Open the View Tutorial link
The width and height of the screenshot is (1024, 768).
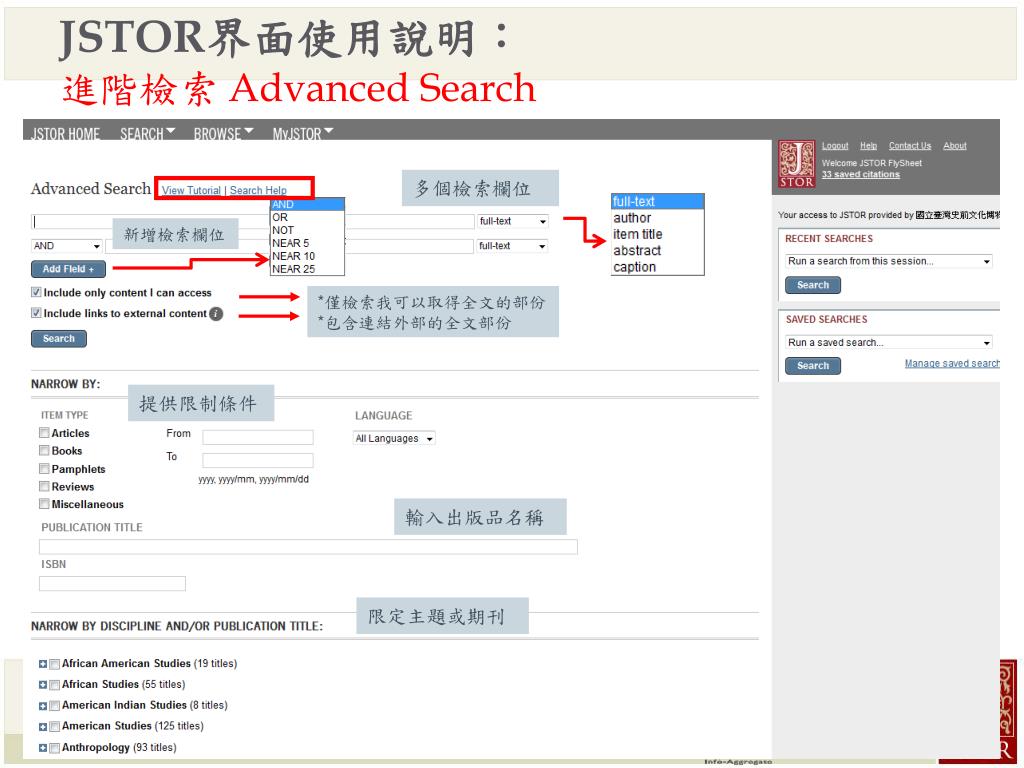[191, 191]
